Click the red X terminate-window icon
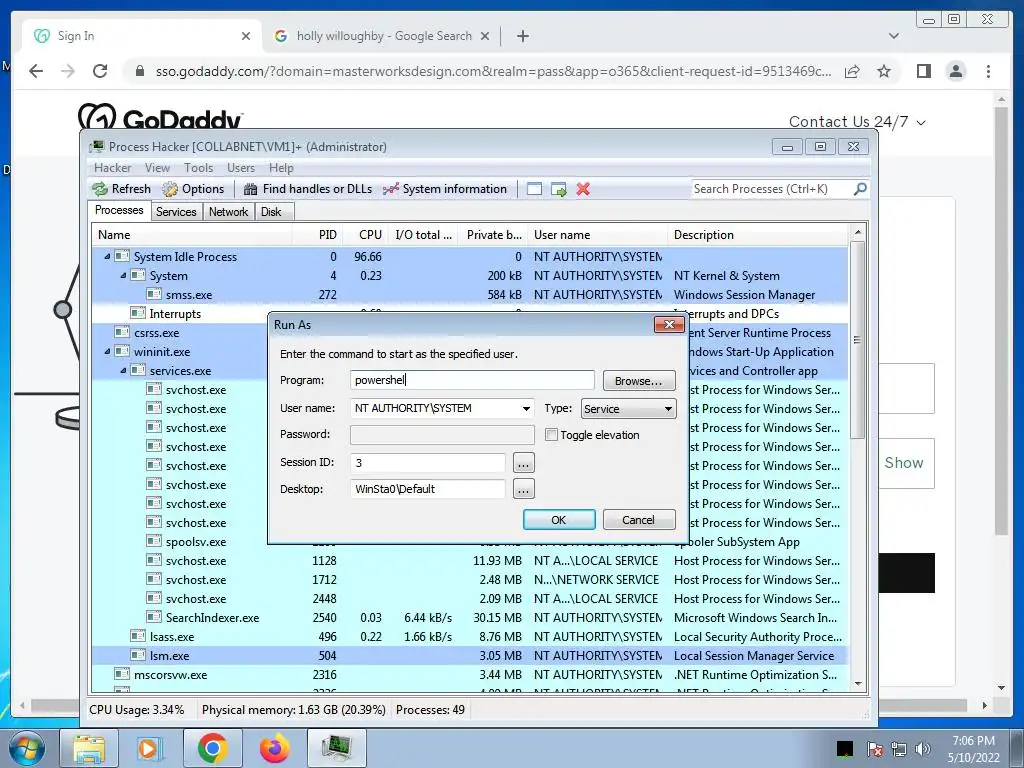This screenshot has width=1024, height=768. click(x=583, y=189)
